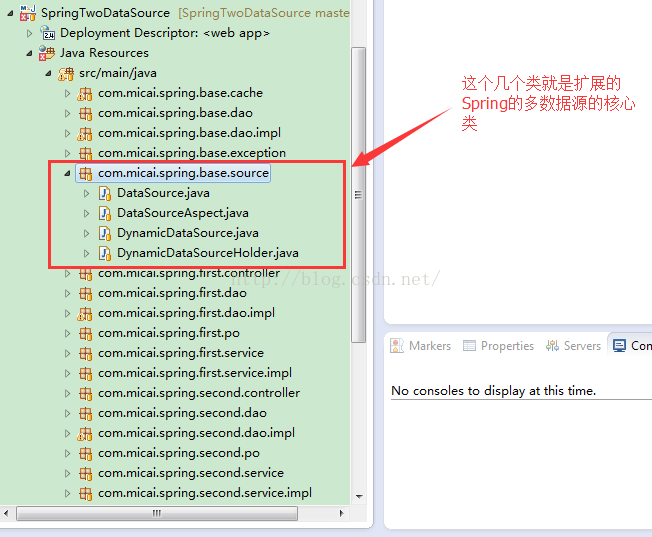Click the DataSourceAspect.java file icon
This screenshot has height=537, width=652.
pos(105,213)
